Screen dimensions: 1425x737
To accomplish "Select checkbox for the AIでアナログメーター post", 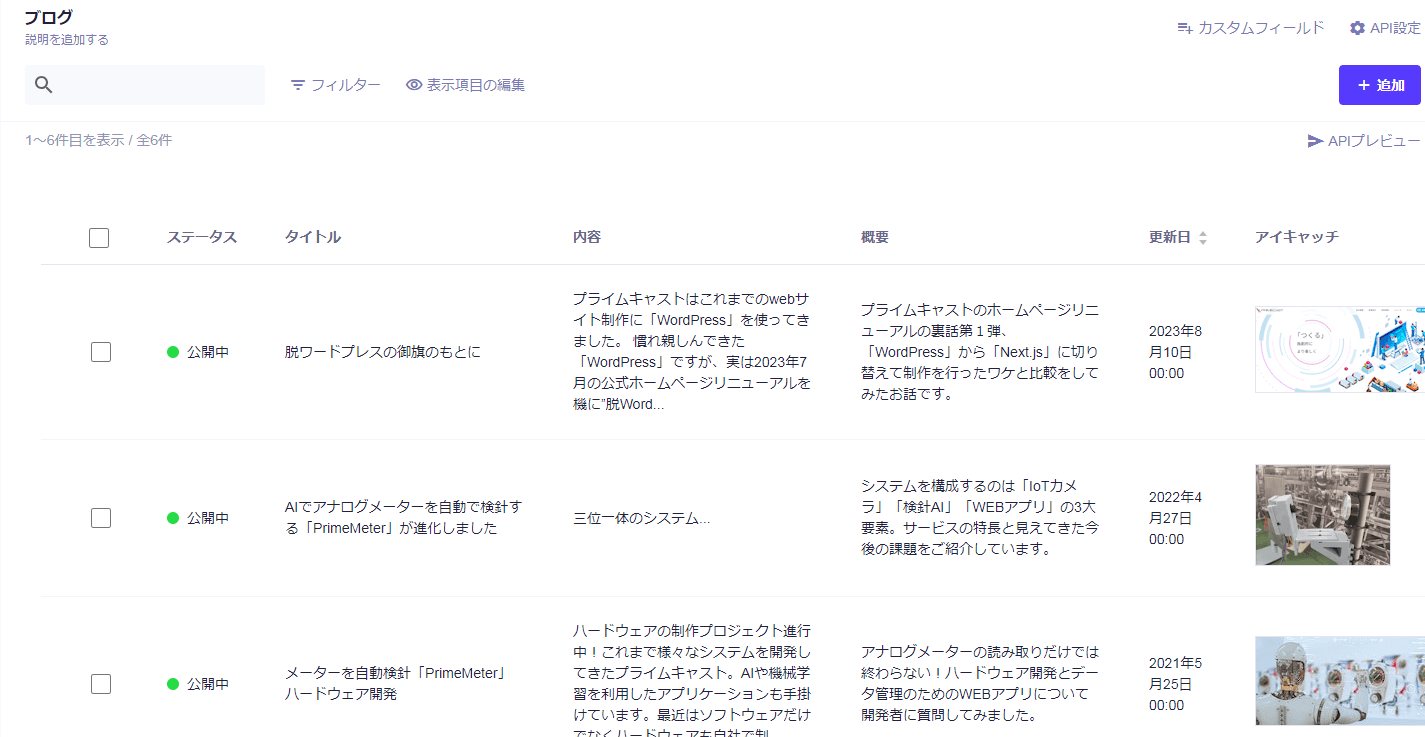I will coord(100,518).
